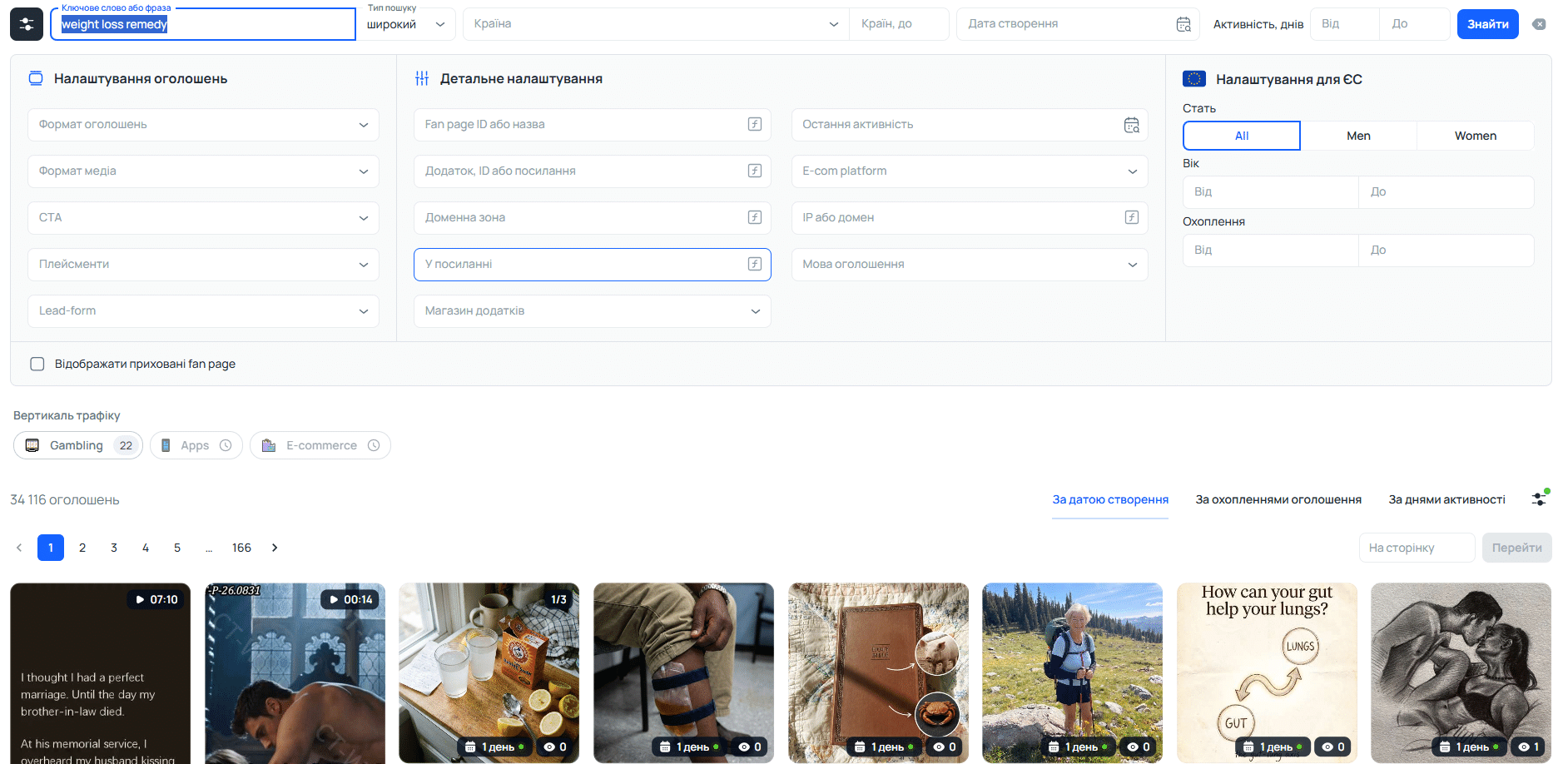The image size is (1568, 764).
Task: Open calendar icon in Дата створення field
Action: (1183, 24)
